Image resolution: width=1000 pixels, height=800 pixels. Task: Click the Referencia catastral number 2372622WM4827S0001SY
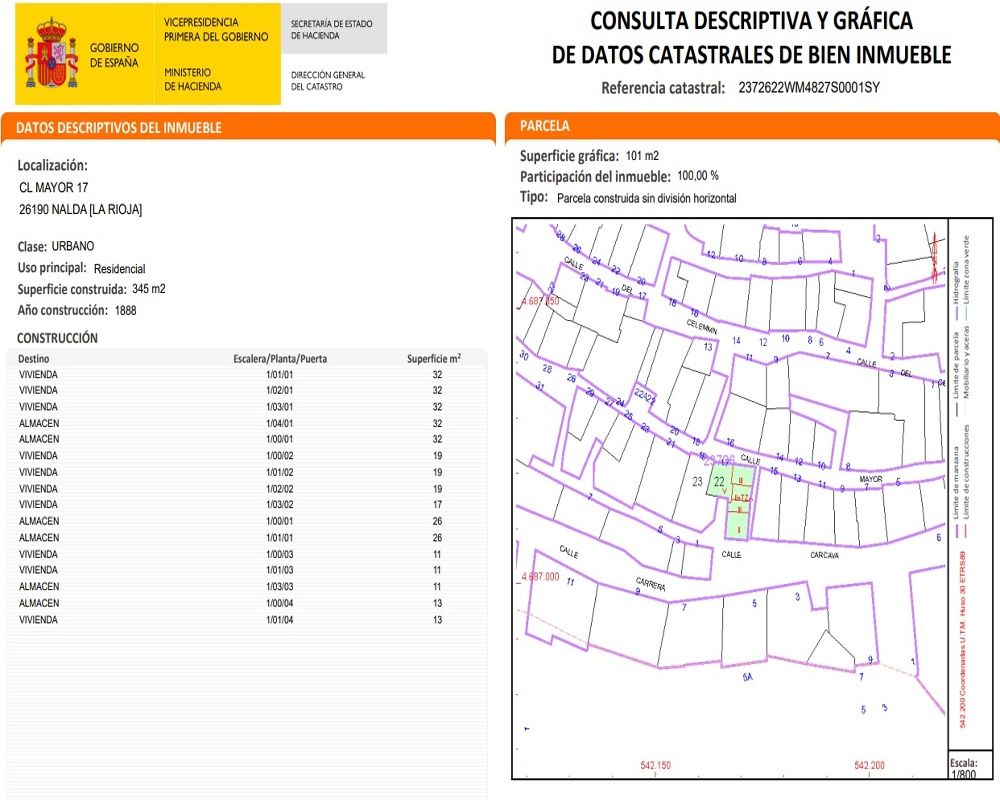[x=809, y=87]
